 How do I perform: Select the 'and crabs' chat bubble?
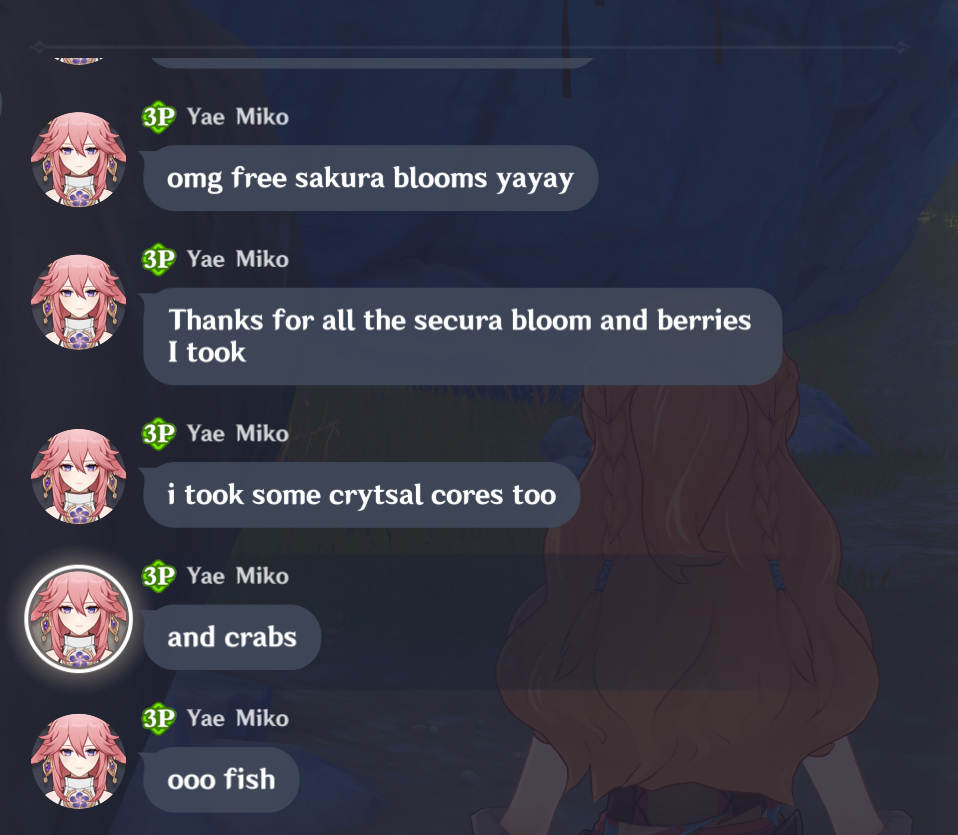coord(232,637)
